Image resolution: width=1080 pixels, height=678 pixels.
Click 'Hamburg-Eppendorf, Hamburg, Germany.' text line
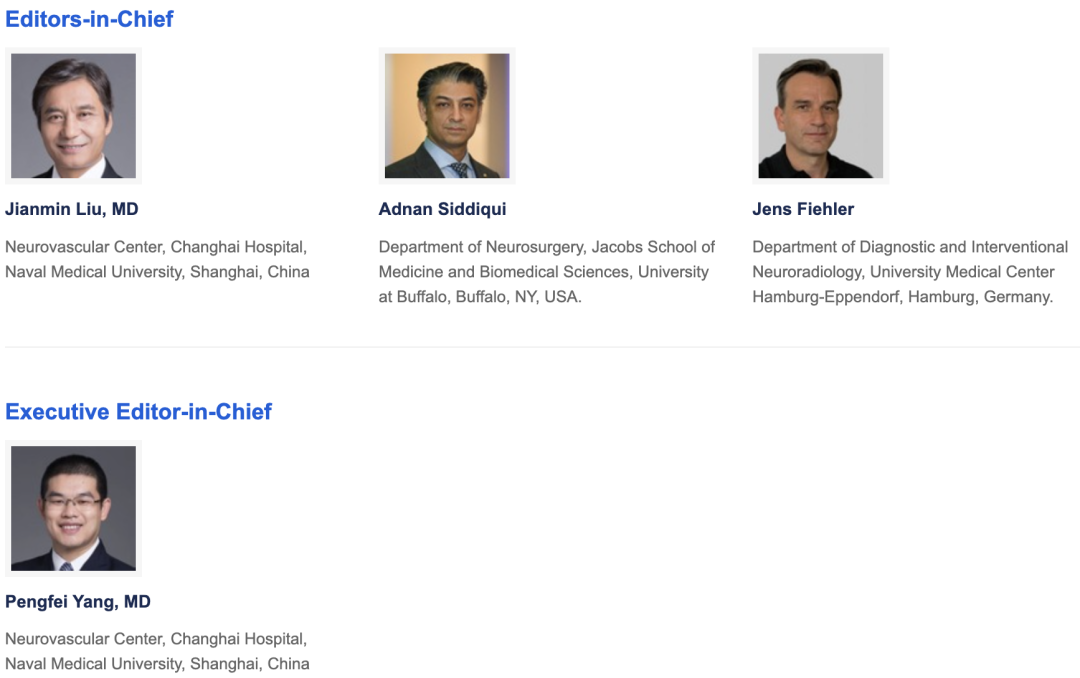(x=902, y=297)
